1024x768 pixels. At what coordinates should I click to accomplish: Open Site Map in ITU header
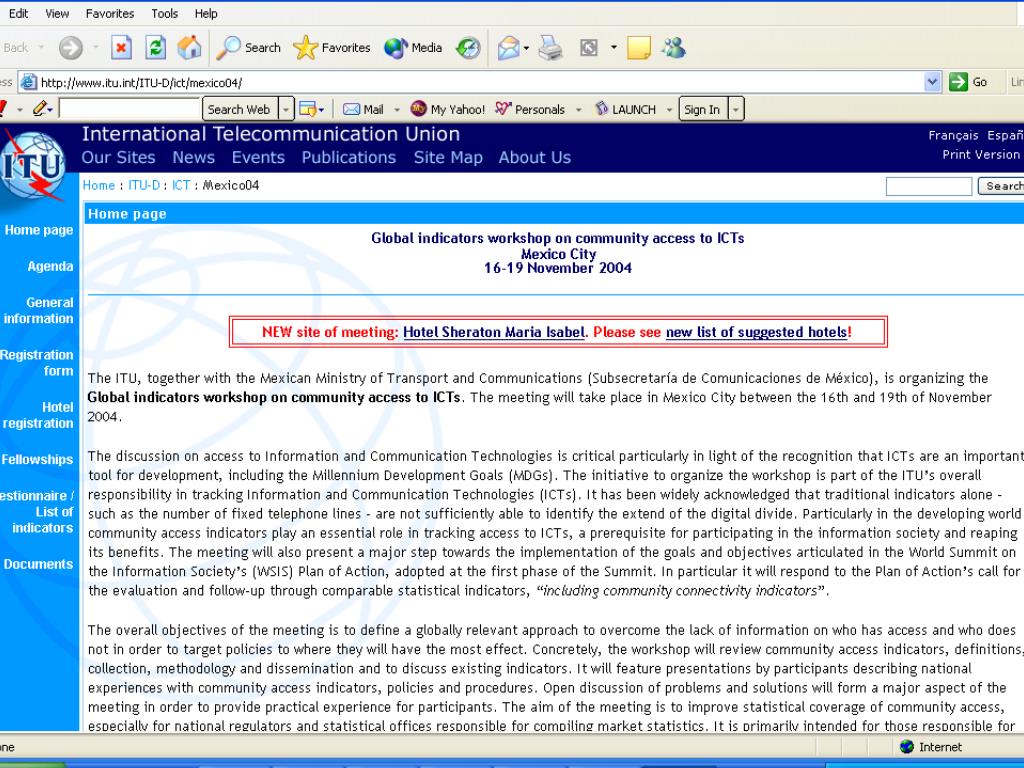pyautogui.click(x=448, y=157)
